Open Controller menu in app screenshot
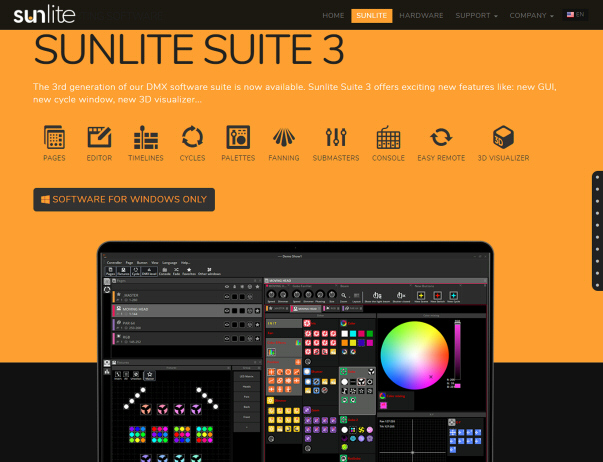The height and width of the screenshot is (462, 603). tap(114, 262)
